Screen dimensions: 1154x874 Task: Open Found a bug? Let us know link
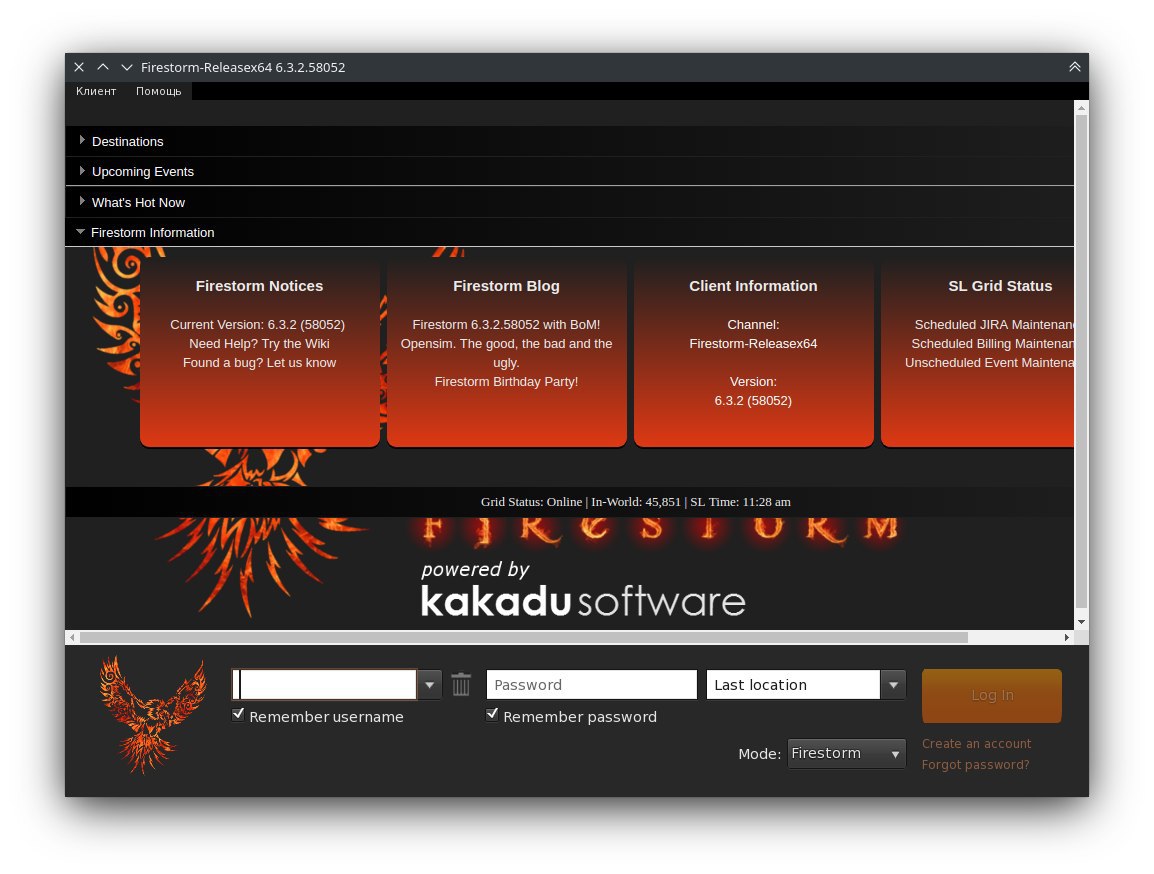pos(259,363)
